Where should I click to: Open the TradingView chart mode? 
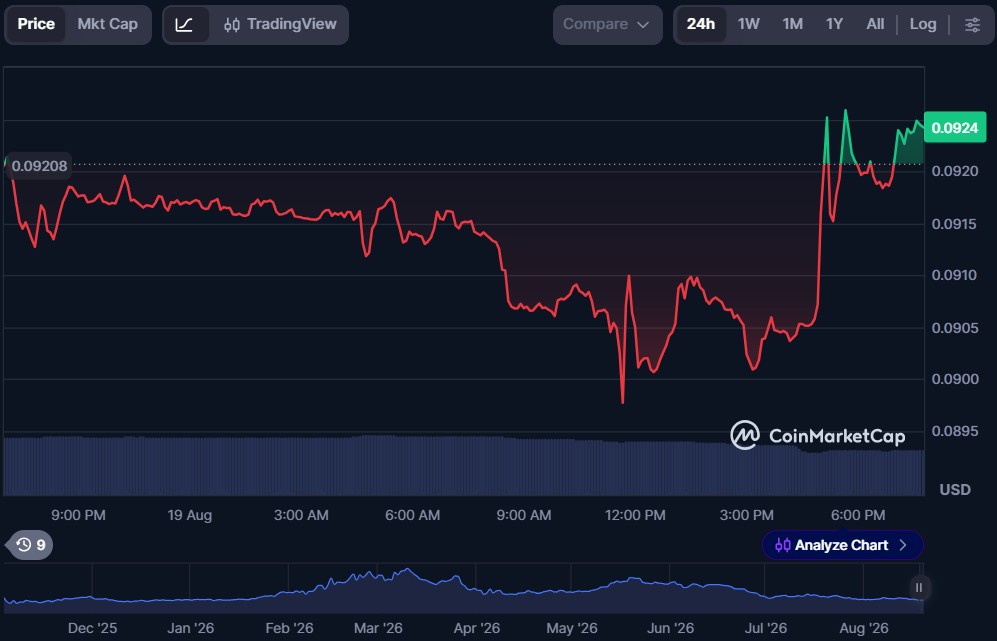click(x=280, y=24)
